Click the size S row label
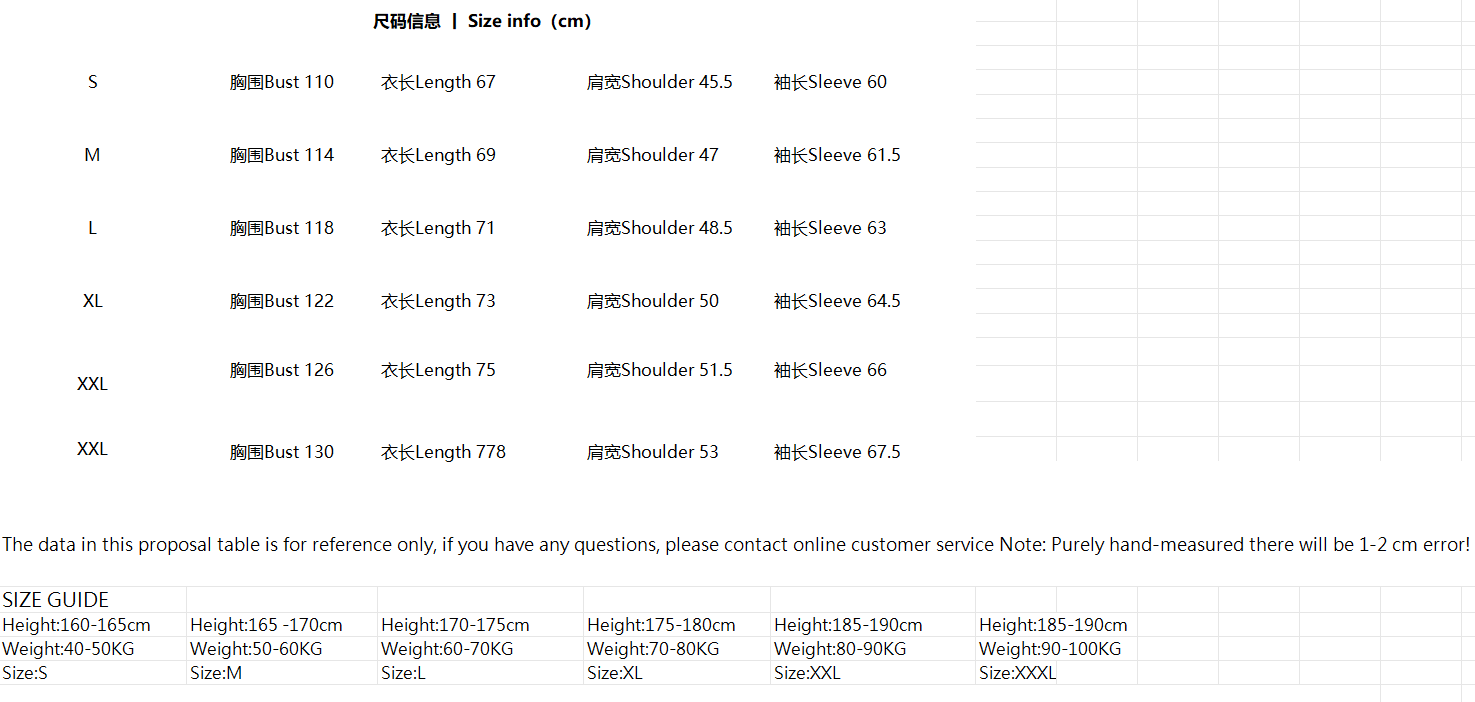1475x702 pixels. [x=93, y=82]
